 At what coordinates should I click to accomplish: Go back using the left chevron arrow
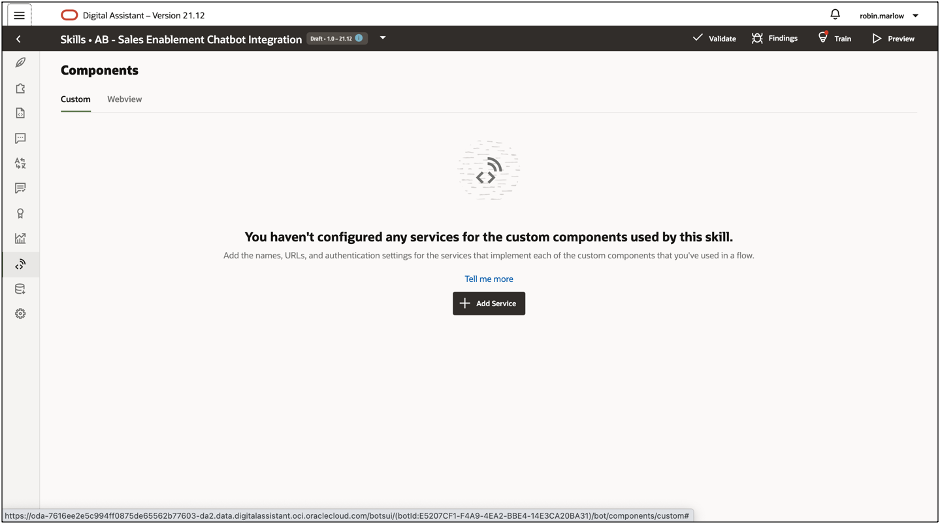point(19,39)
